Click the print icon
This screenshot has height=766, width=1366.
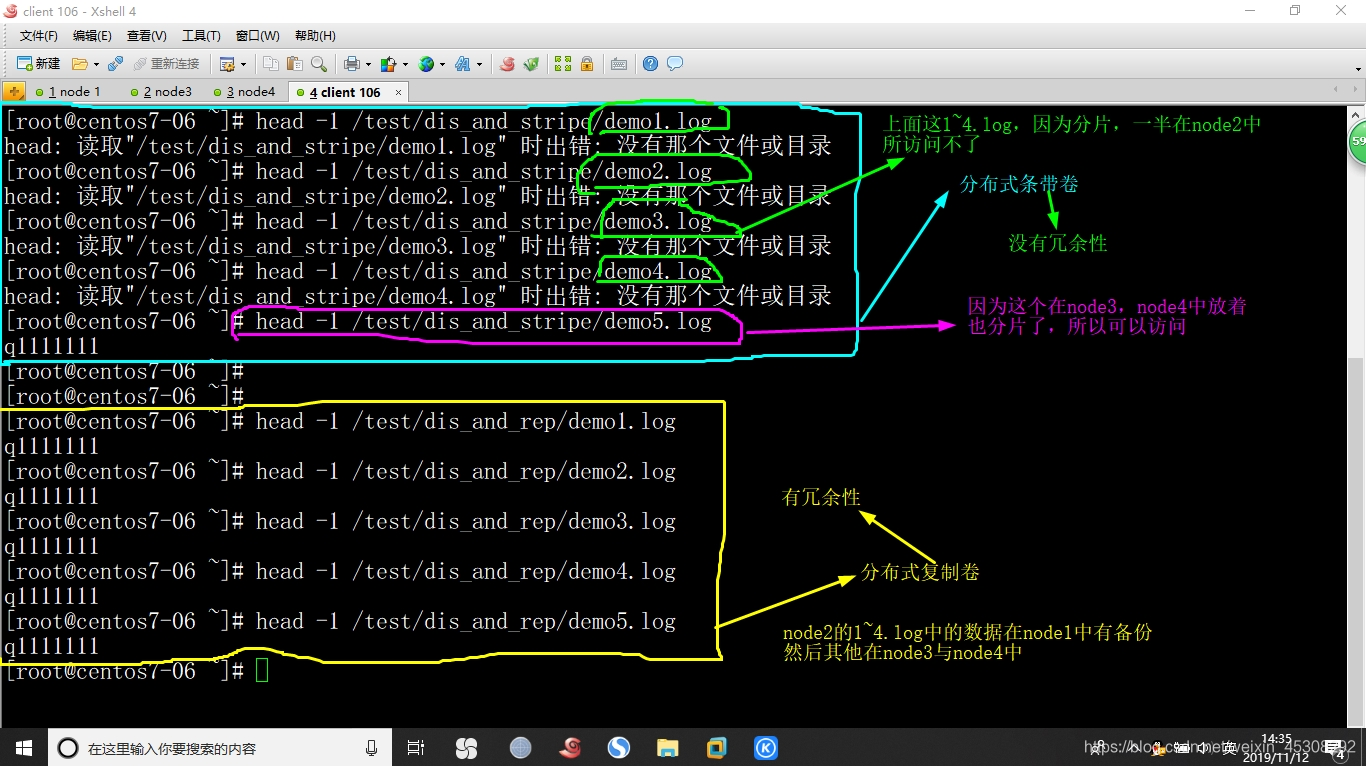pos(352,63)
